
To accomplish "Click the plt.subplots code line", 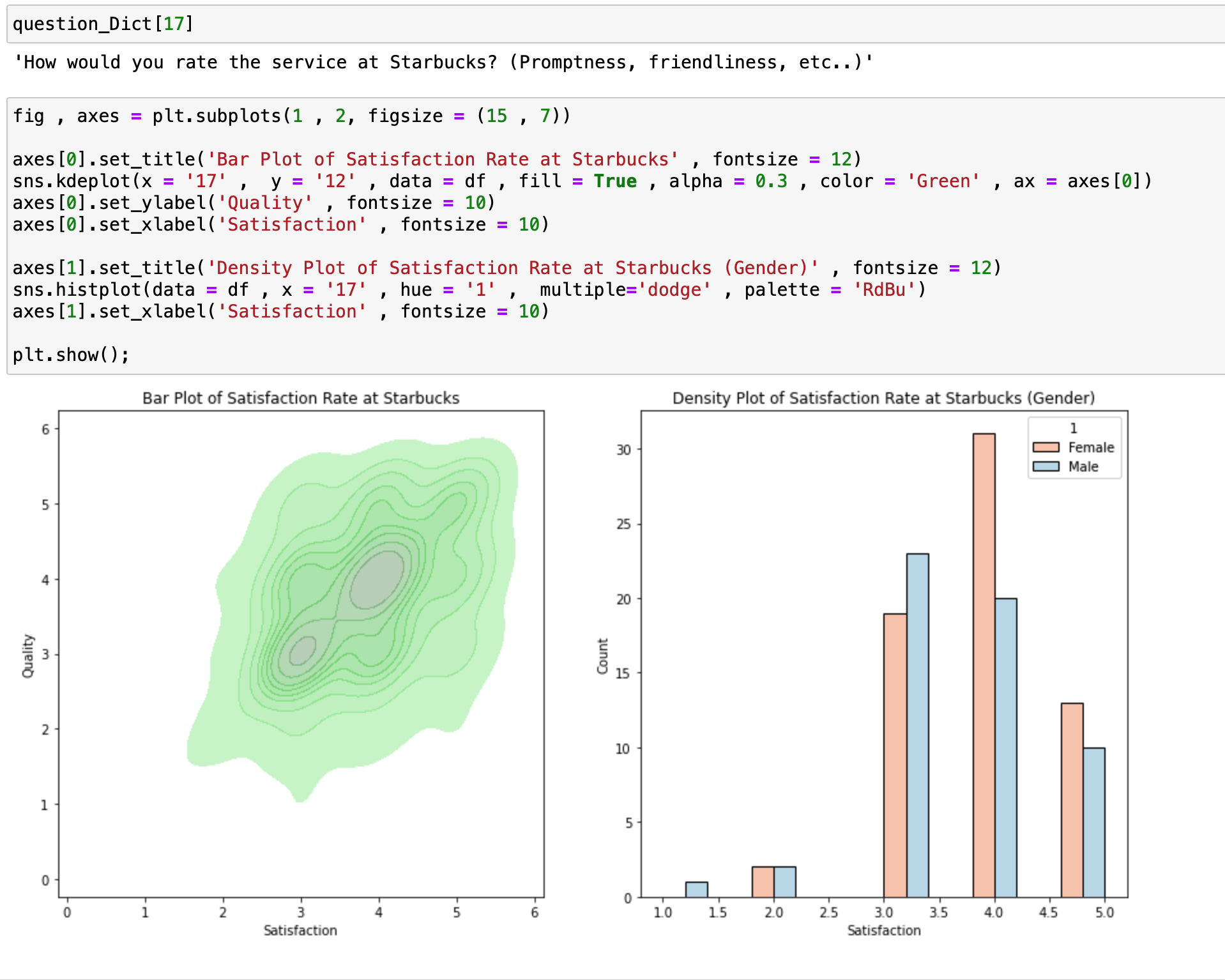I will 291,116.
